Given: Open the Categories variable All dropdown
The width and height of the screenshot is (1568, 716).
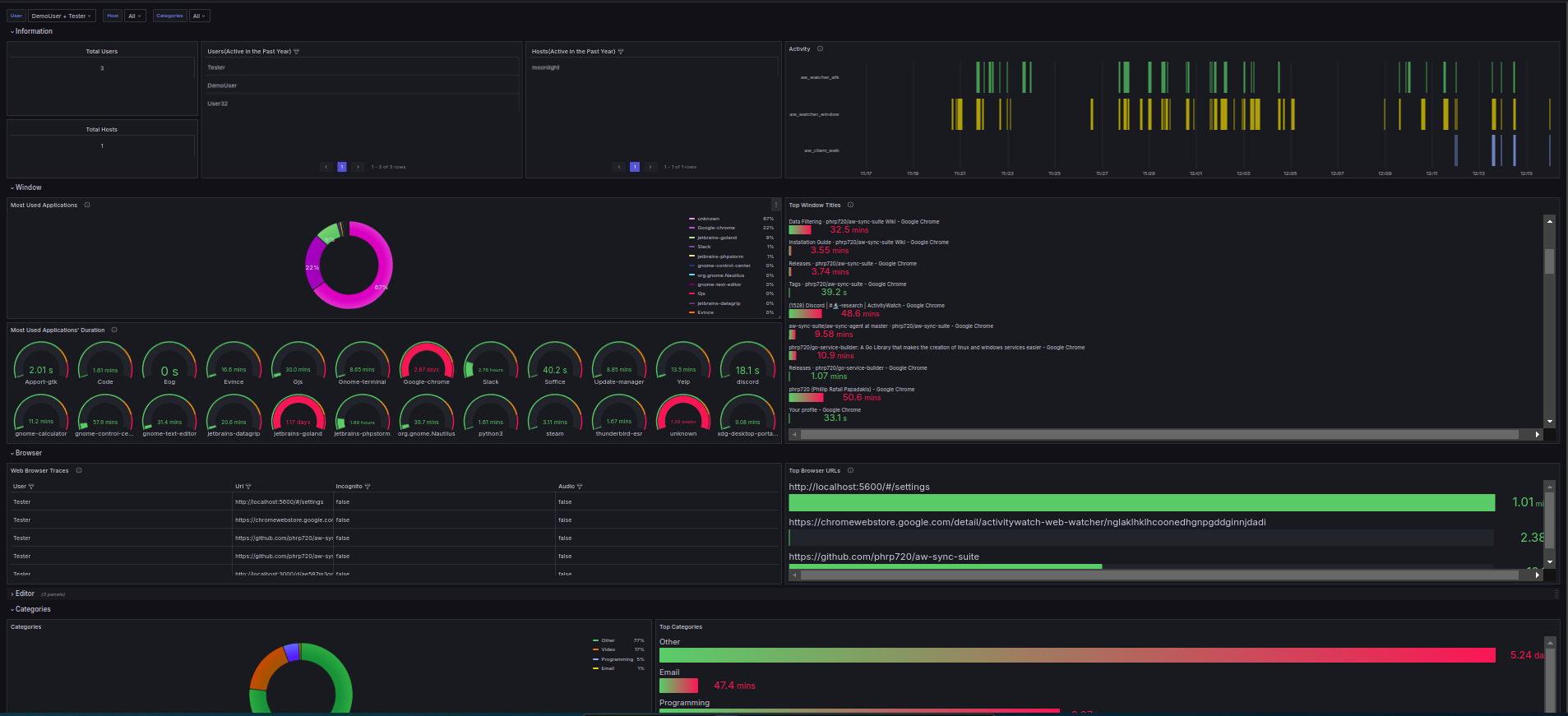Looking at the screenshot, I should (199, 16).
